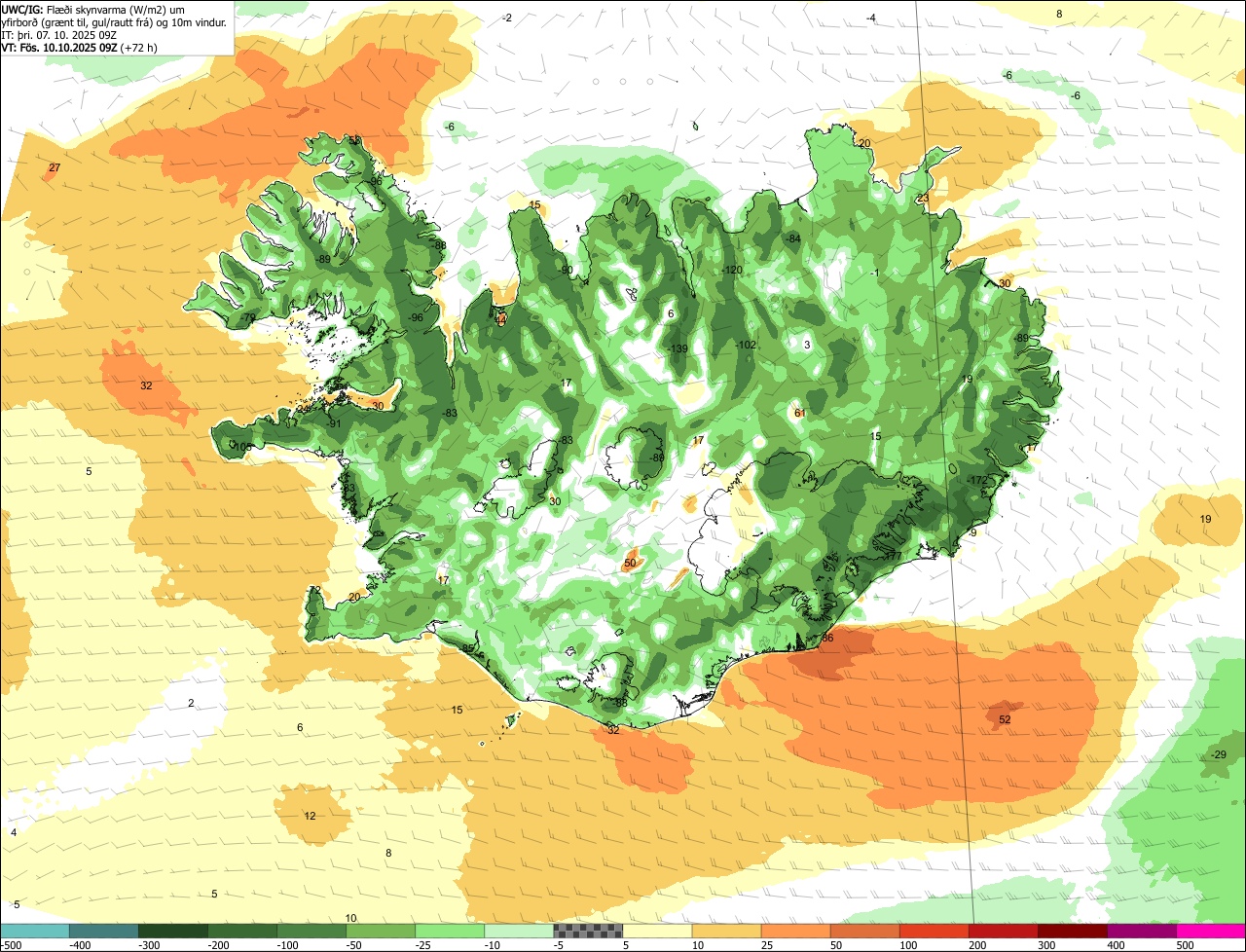
Task: Click legend swatch between 5 and 10
Action: coord(657,932)
